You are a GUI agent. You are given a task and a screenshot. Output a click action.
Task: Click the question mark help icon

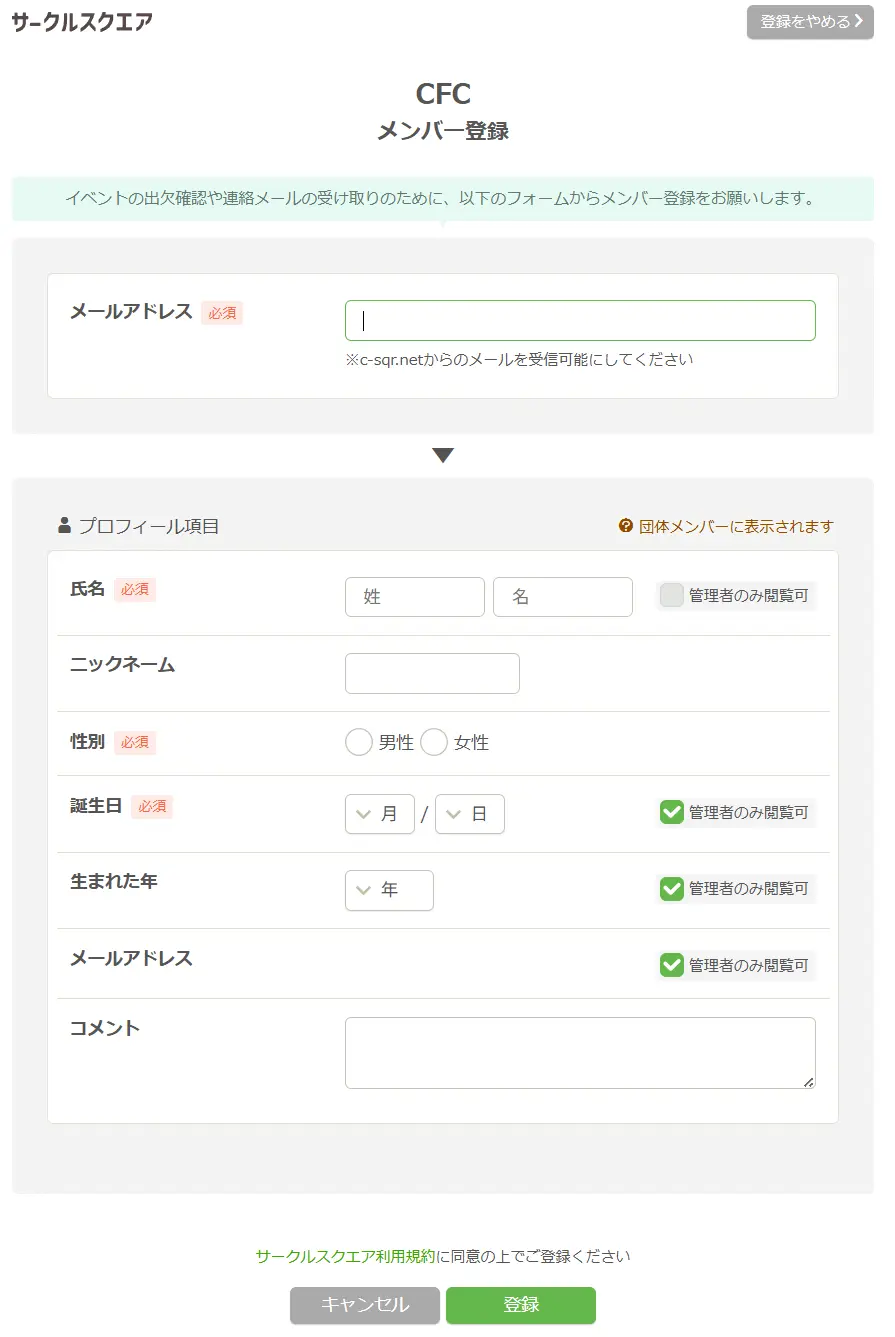[626, 526]
